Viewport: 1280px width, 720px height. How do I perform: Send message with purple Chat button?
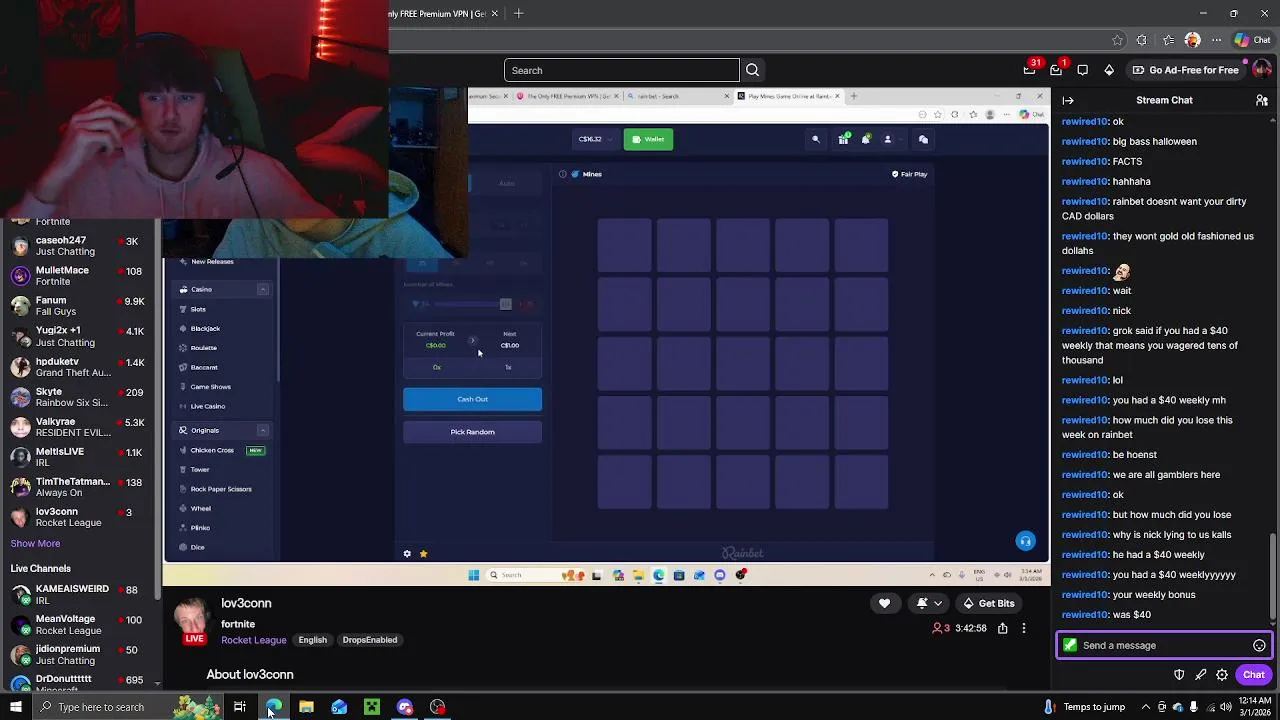(x=1253, y=675)
